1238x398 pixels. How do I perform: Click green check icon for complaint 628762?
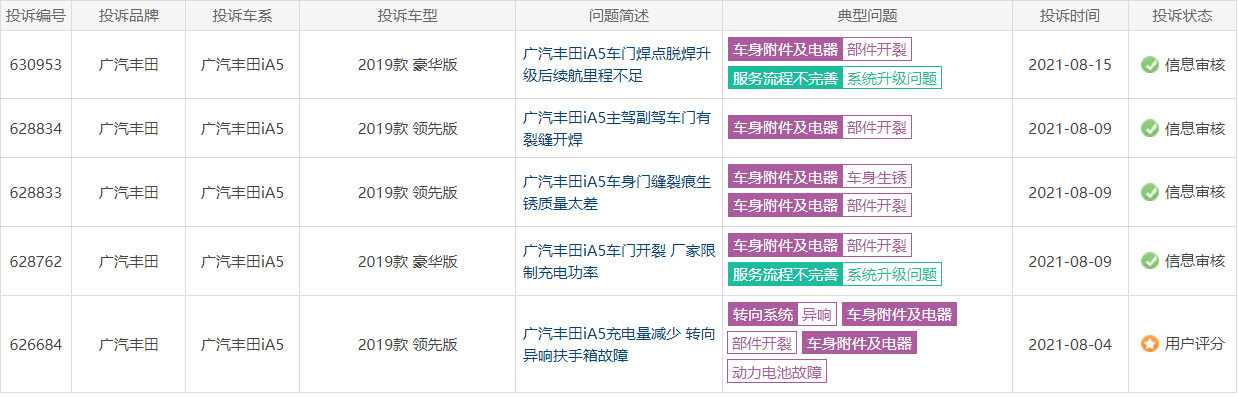1150,260
